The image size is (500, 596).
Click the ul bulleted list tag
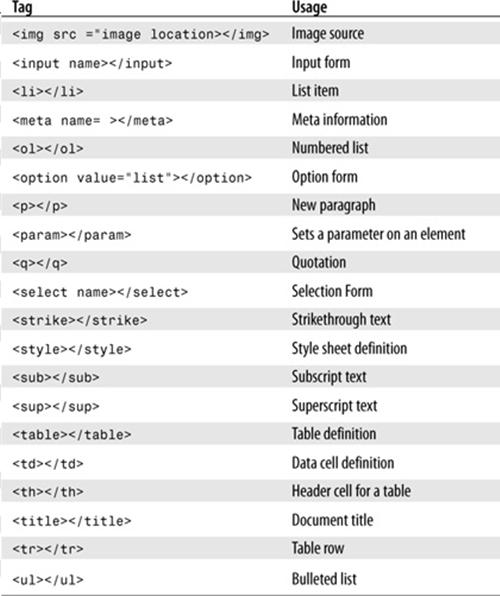tap(48, 580)
